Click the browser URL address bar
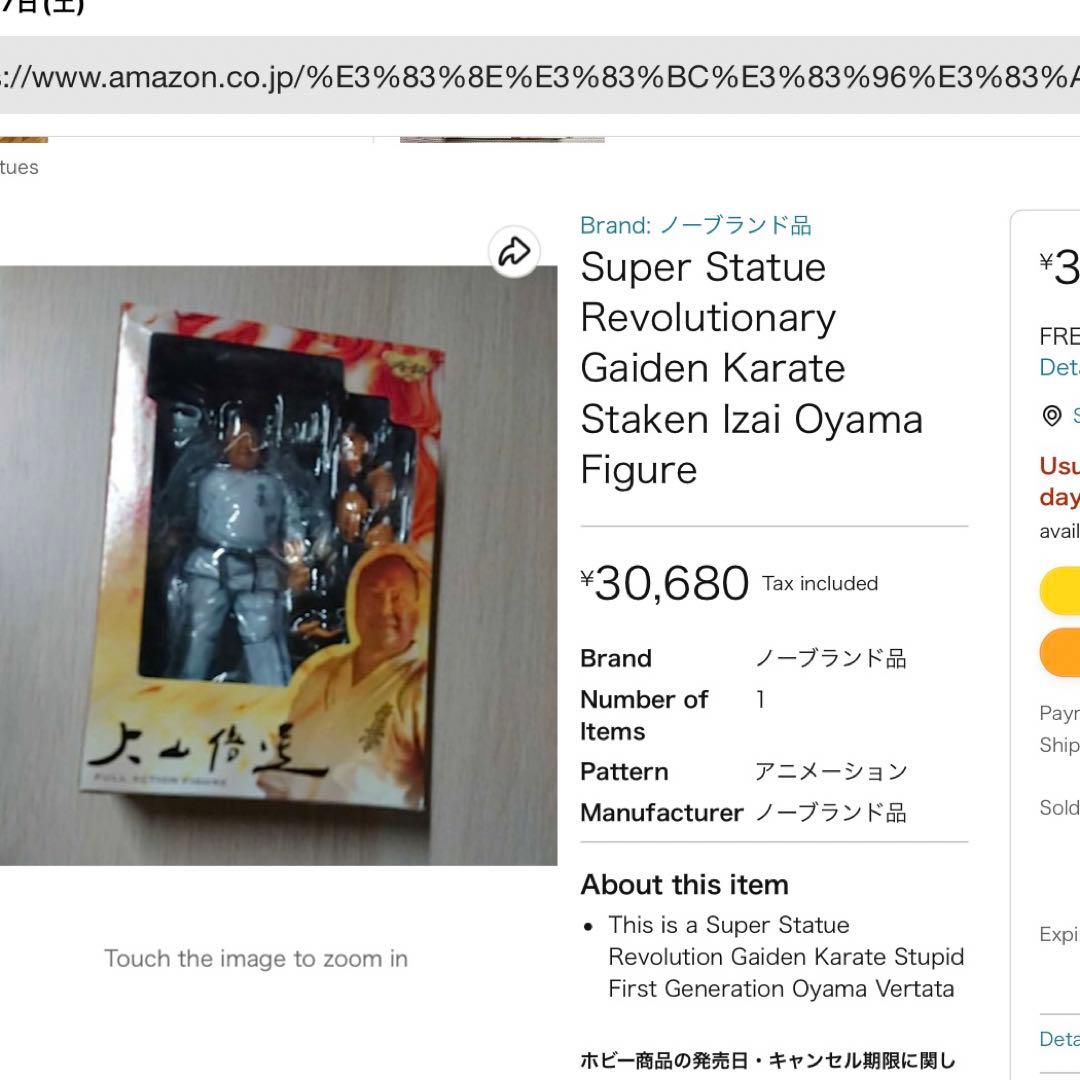The height and width of the screenshot is (1080, 1080). (540, 76)
